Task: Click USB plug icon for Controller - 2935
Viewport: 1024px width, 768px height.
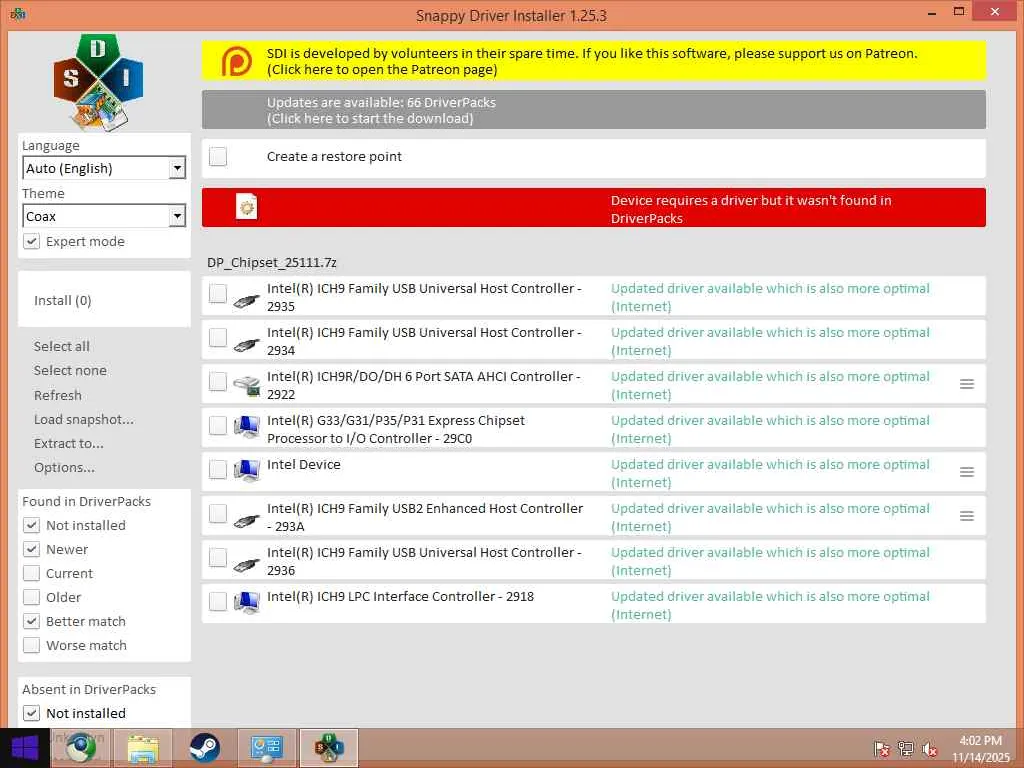Action: [246, 301]
